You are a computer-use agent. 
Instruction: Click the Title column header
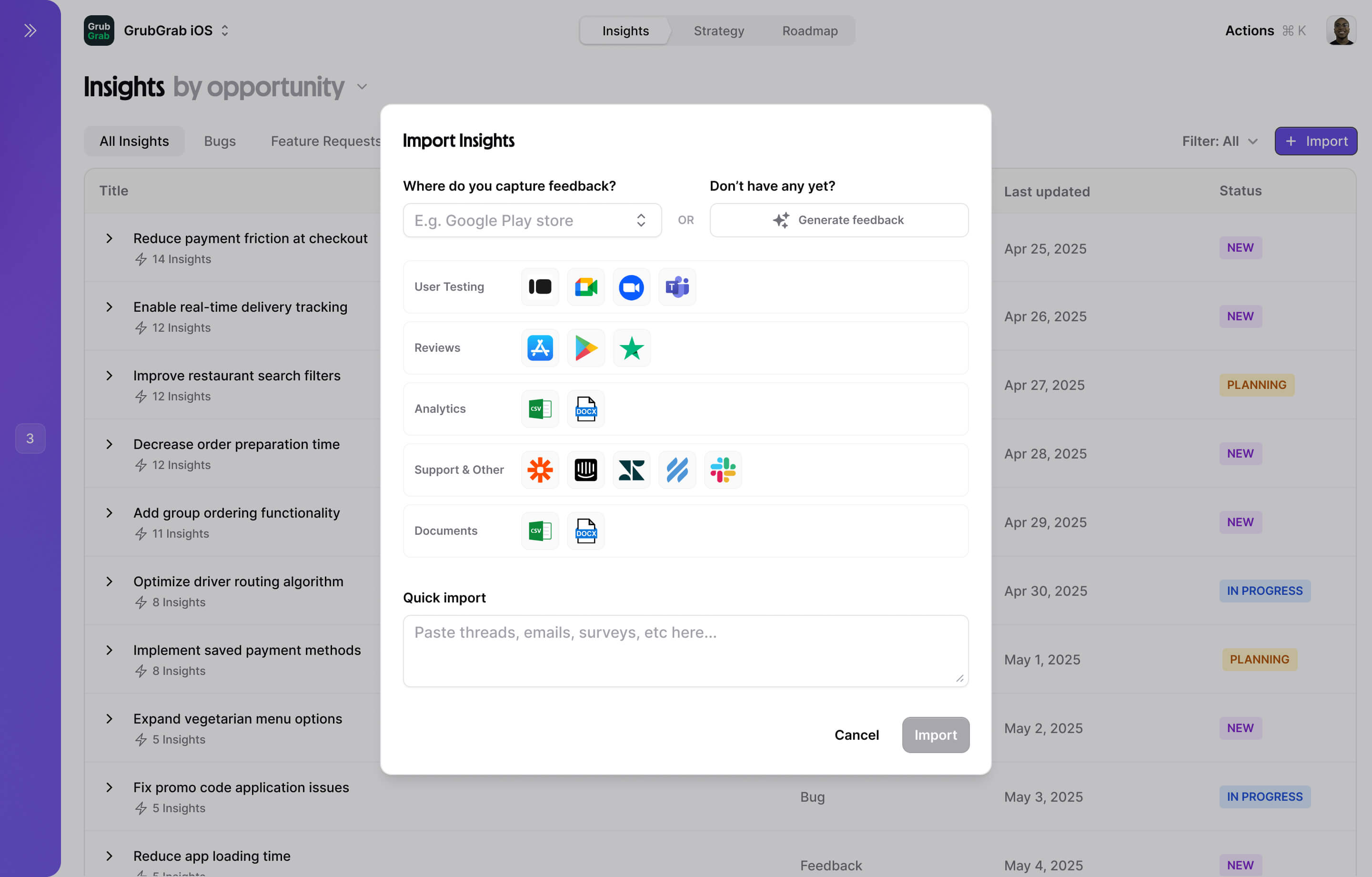tap(114, 191)
